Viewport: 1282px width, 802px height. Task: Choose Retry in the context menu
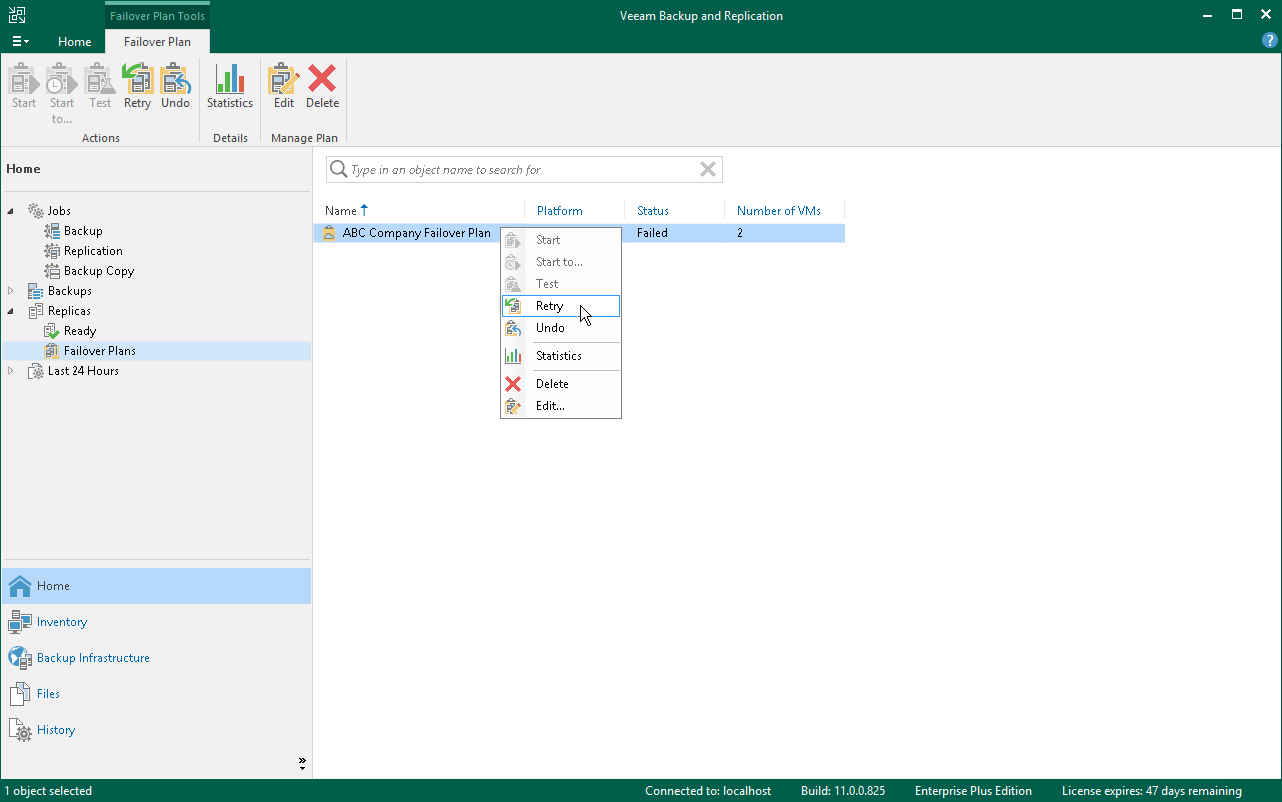point(561,306)
